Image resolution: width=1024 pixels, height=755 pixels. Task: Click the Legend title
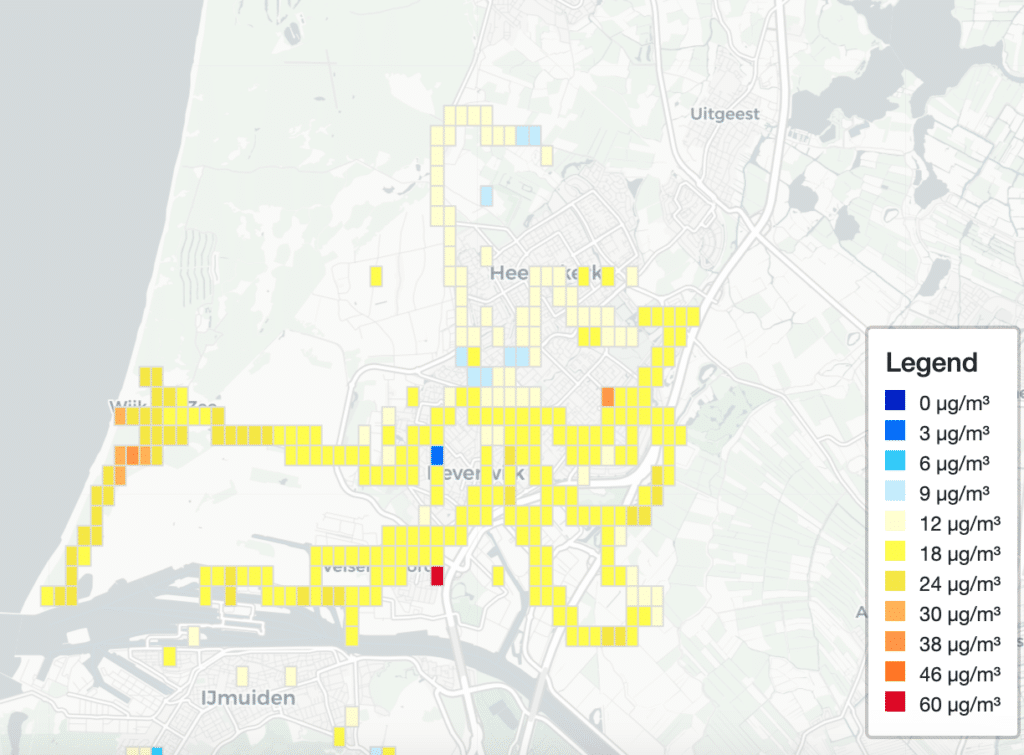click(x=931, y=362)
